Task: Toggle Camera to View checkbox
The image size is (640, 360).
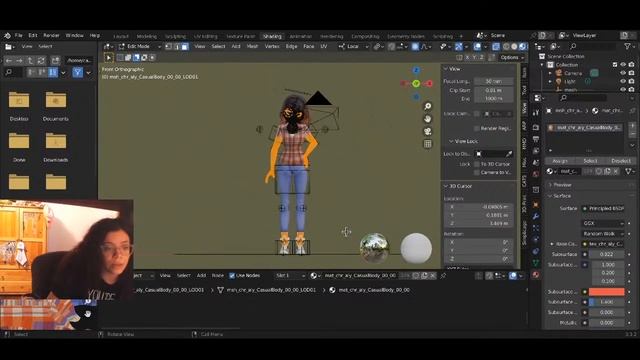Action: 476,173
